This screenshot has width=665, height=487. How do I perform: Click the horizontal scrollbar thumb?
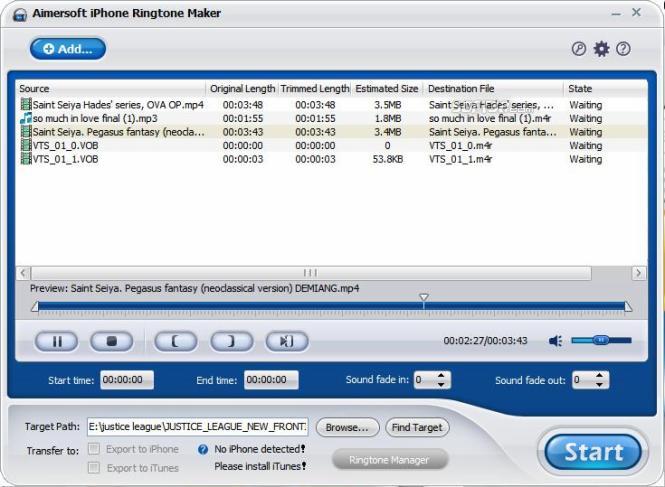pyautogui.click(x=311, y=273)
